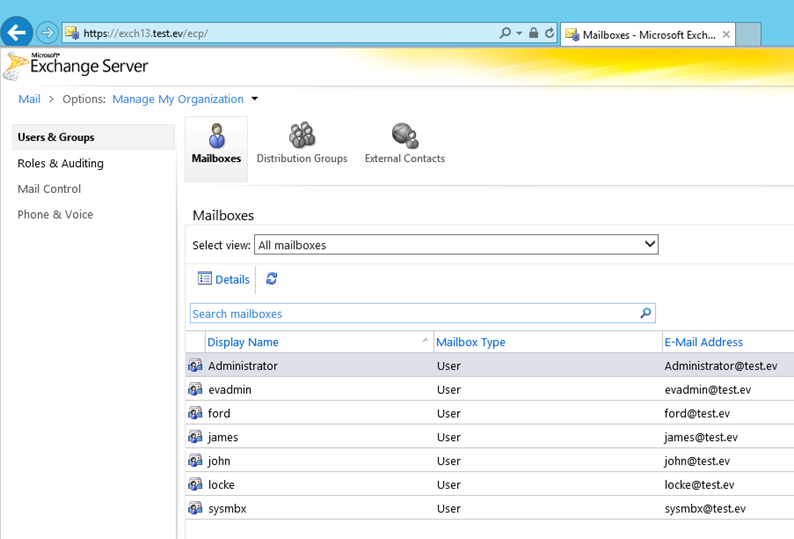Open Mail Control section
The image size is (794, 539).
pos(49,189)
